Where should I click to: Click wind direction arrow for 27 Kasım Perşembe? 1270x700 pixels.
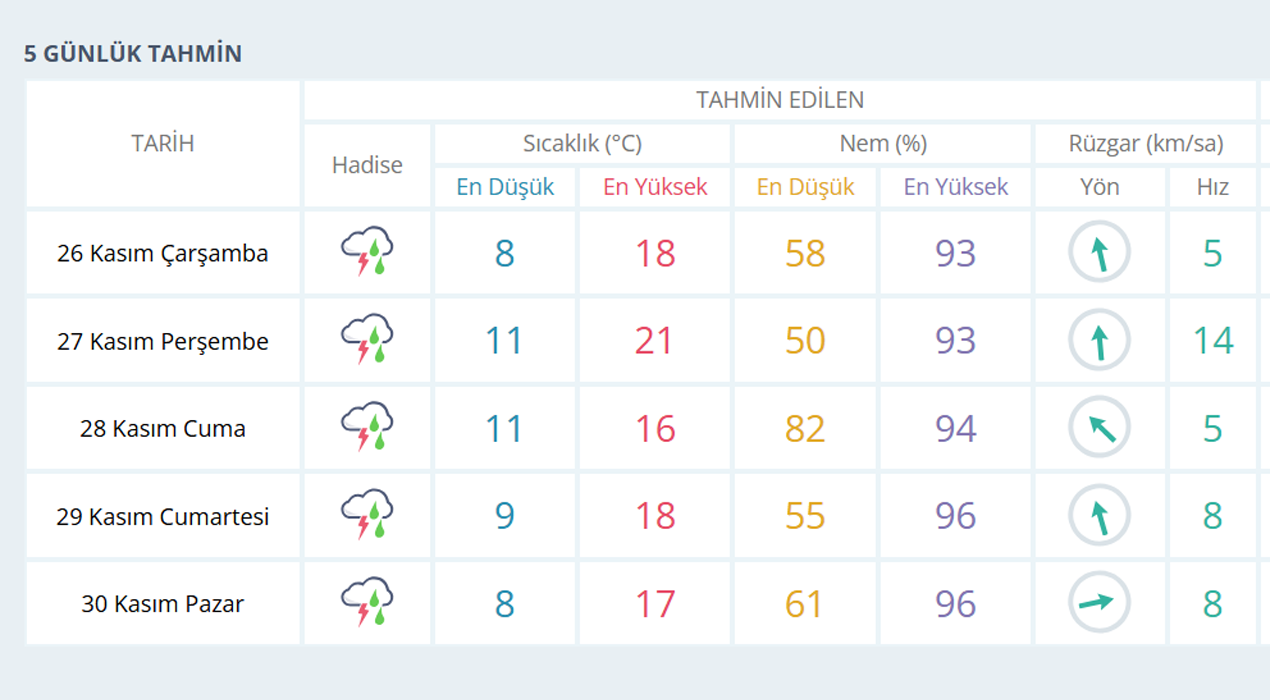[1099, 341]
